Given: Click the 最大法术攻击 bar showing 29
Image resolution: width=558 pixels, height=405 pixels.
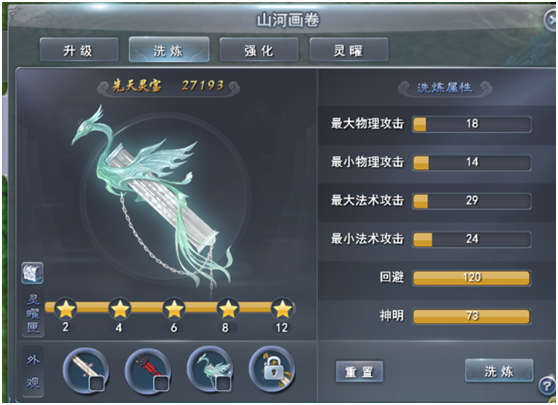Looking at the screenshot, I should pyautogui.click(x=472, y=201).
